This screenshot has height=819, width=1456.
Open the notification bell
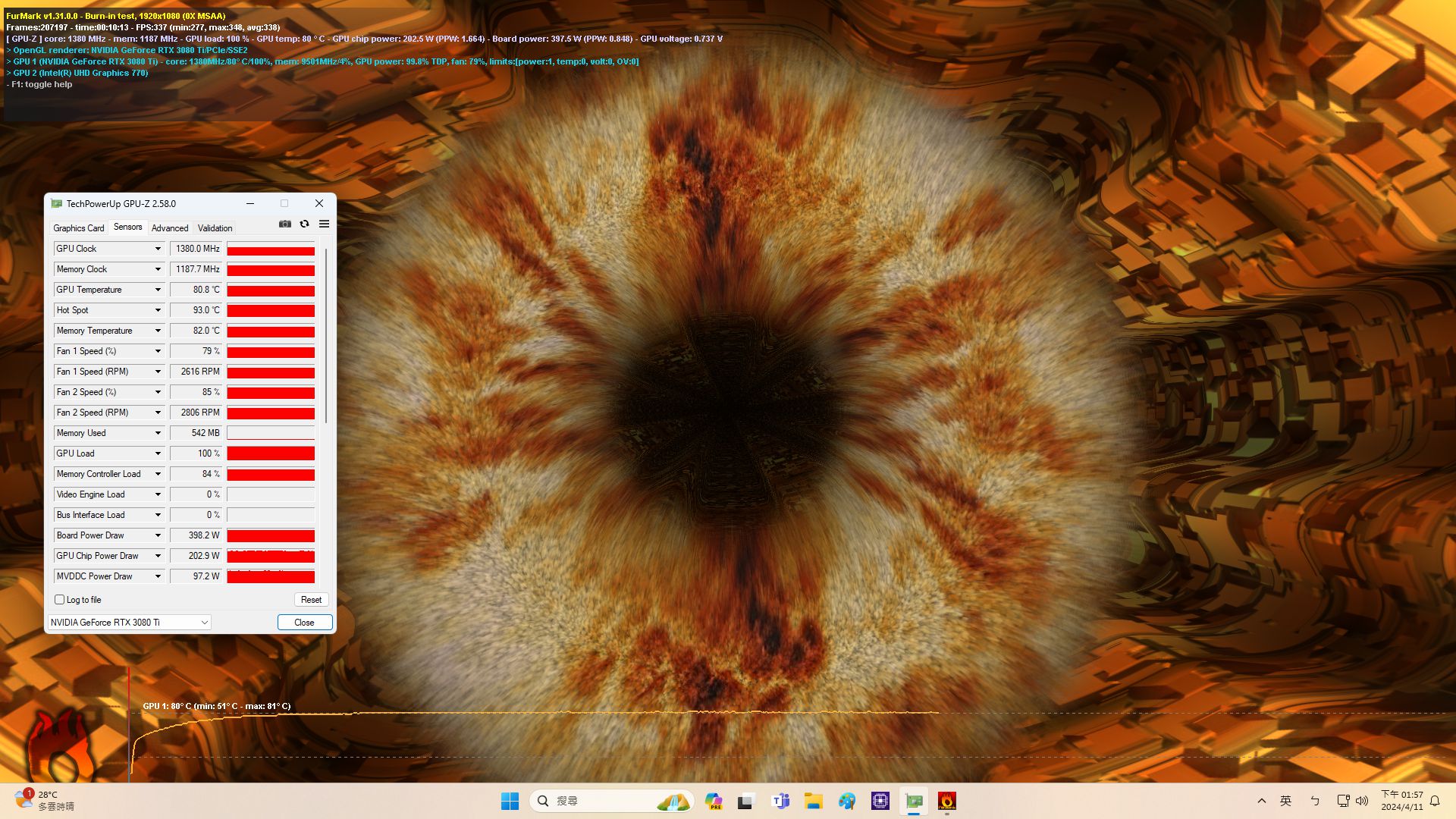pos(1435,801)
